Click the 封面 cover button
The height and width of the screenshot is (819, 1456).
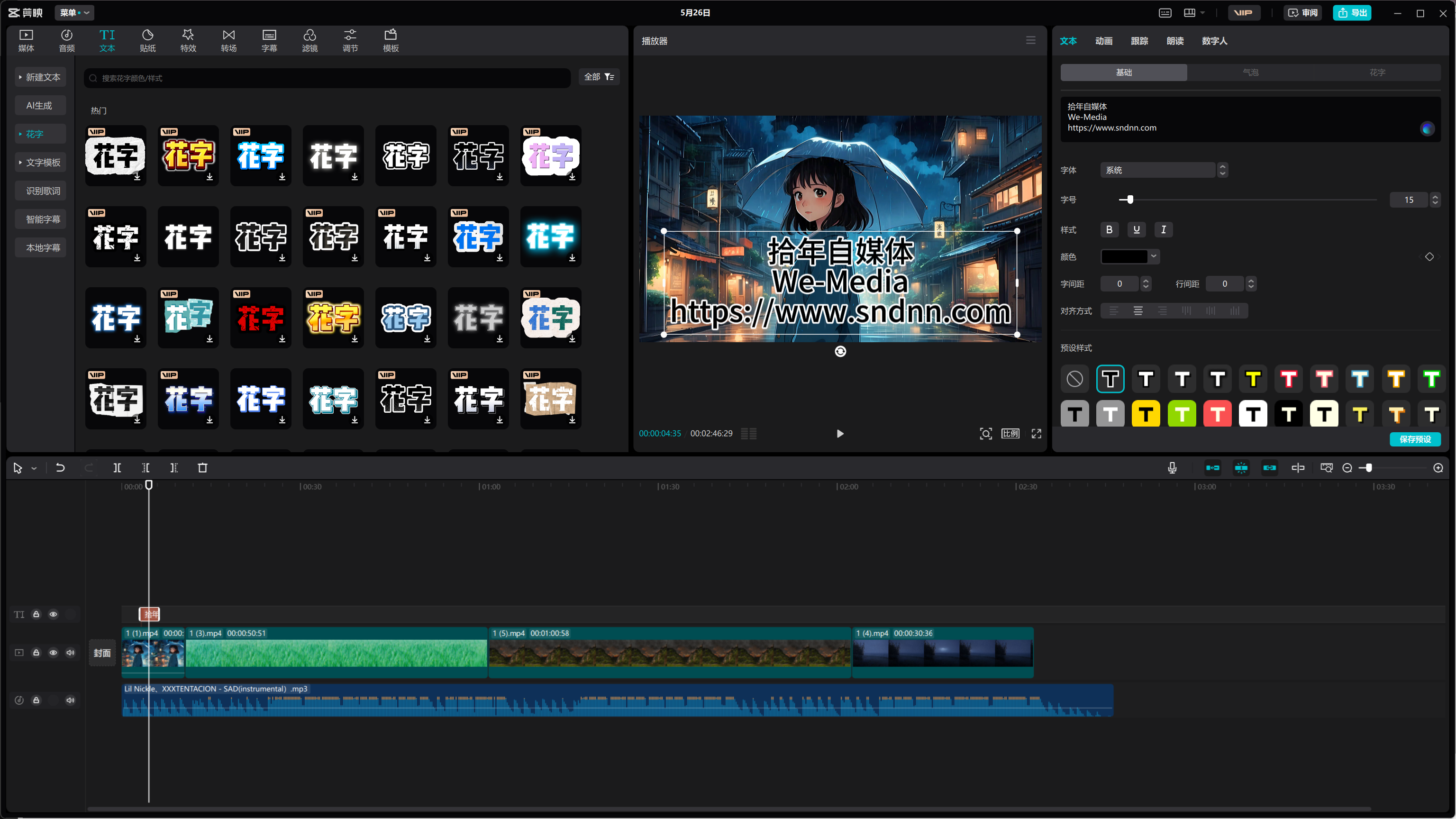[102, 653]
